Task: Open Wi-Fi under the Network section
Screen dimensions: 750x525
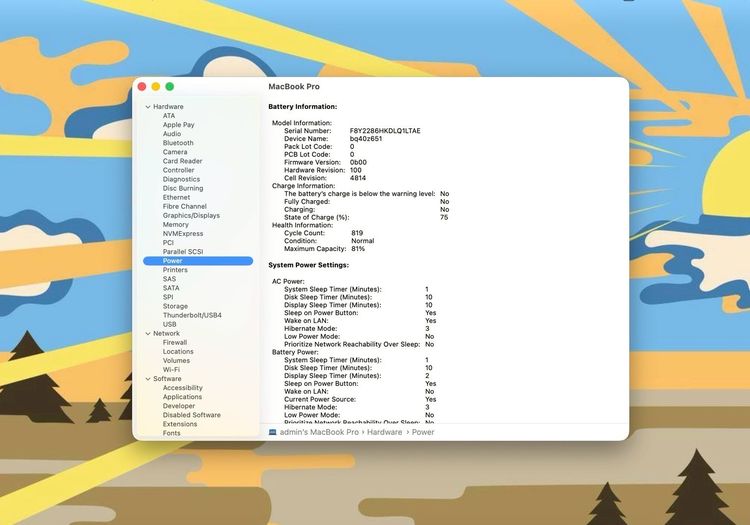Action: pyautogui.click(x=171, y=370)
